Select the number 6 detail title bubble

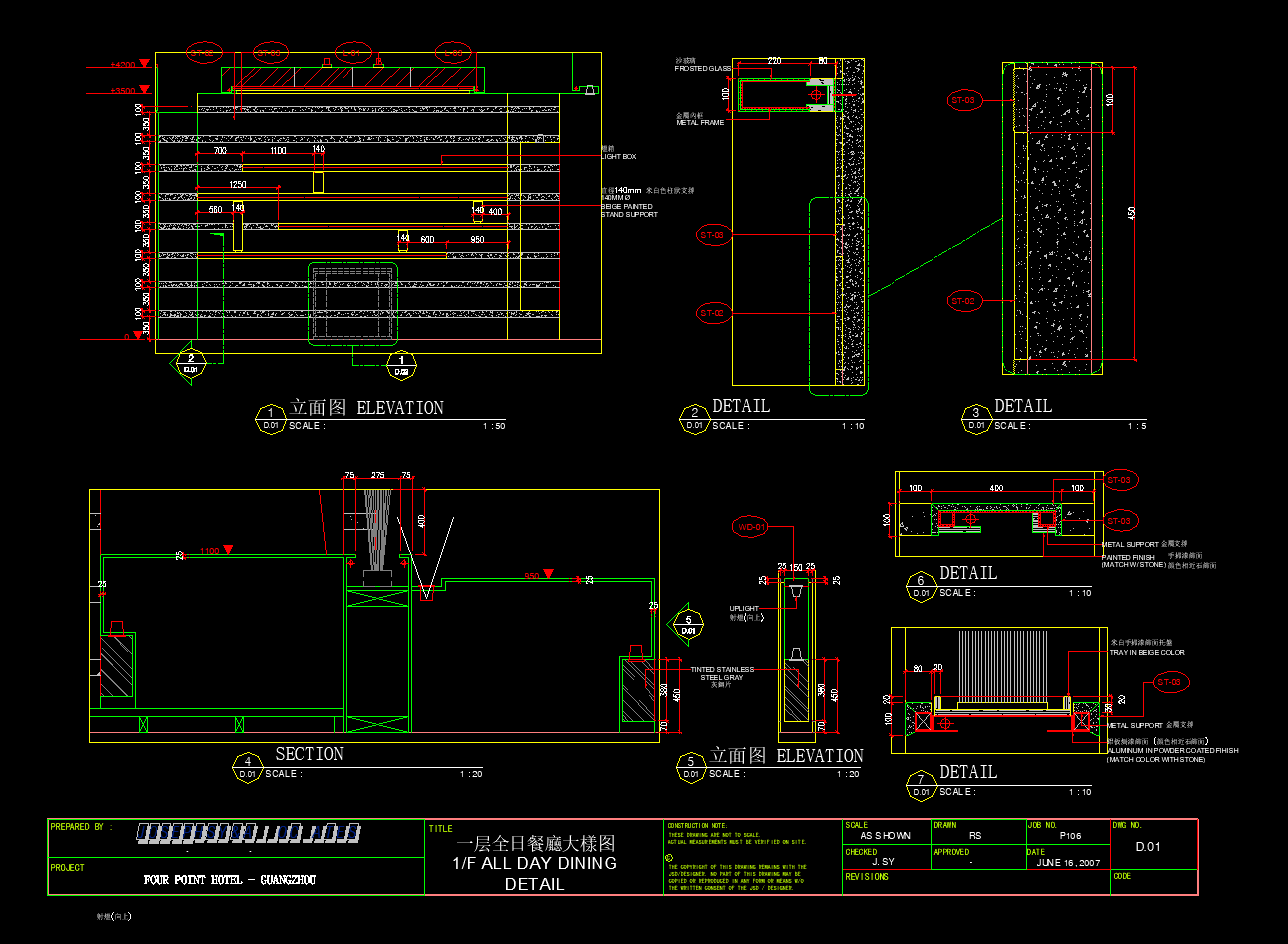click(x=920, y=586)
